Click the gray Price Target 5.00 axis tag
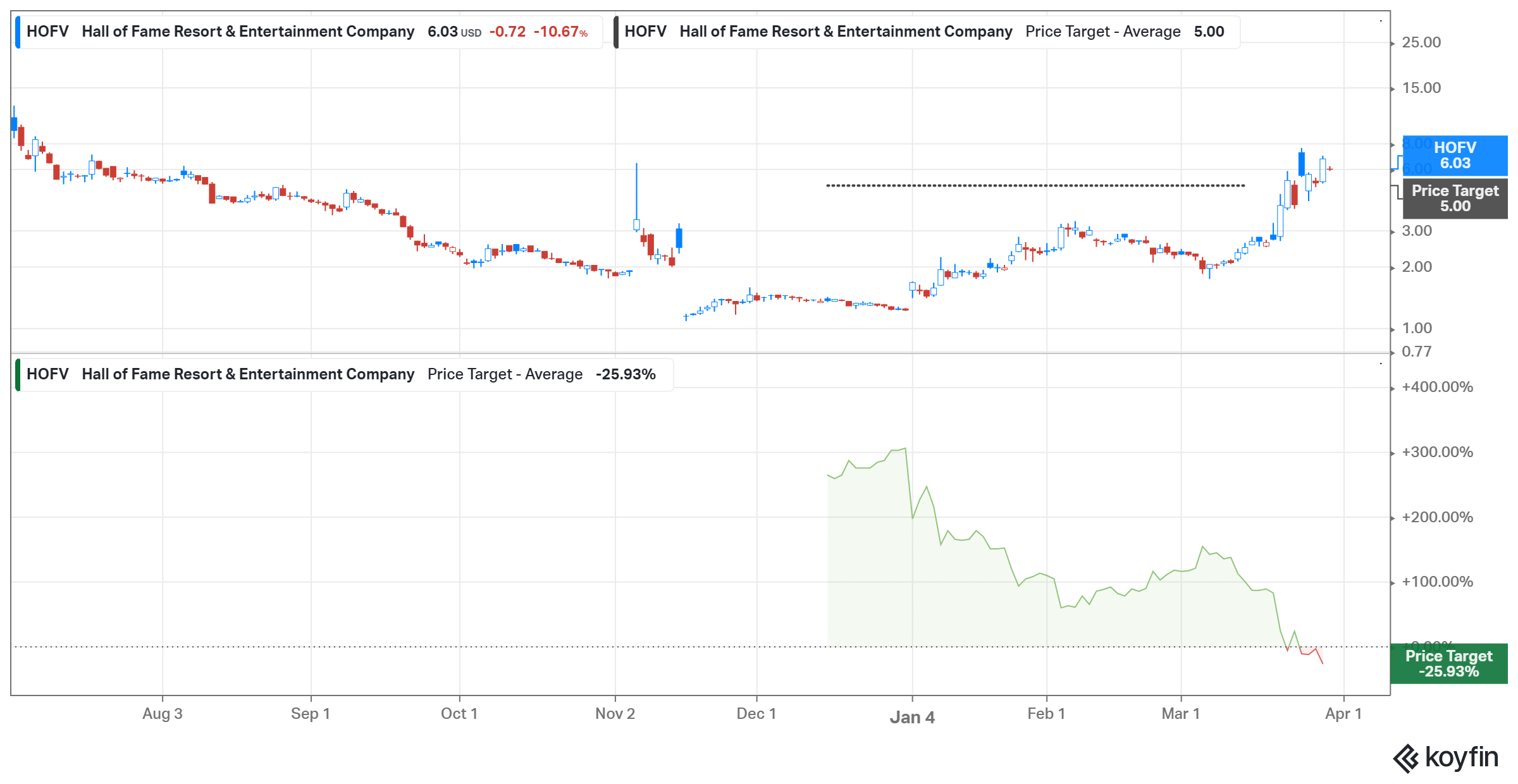The width and height of the screenshot is (1518, 784). 1455,199
